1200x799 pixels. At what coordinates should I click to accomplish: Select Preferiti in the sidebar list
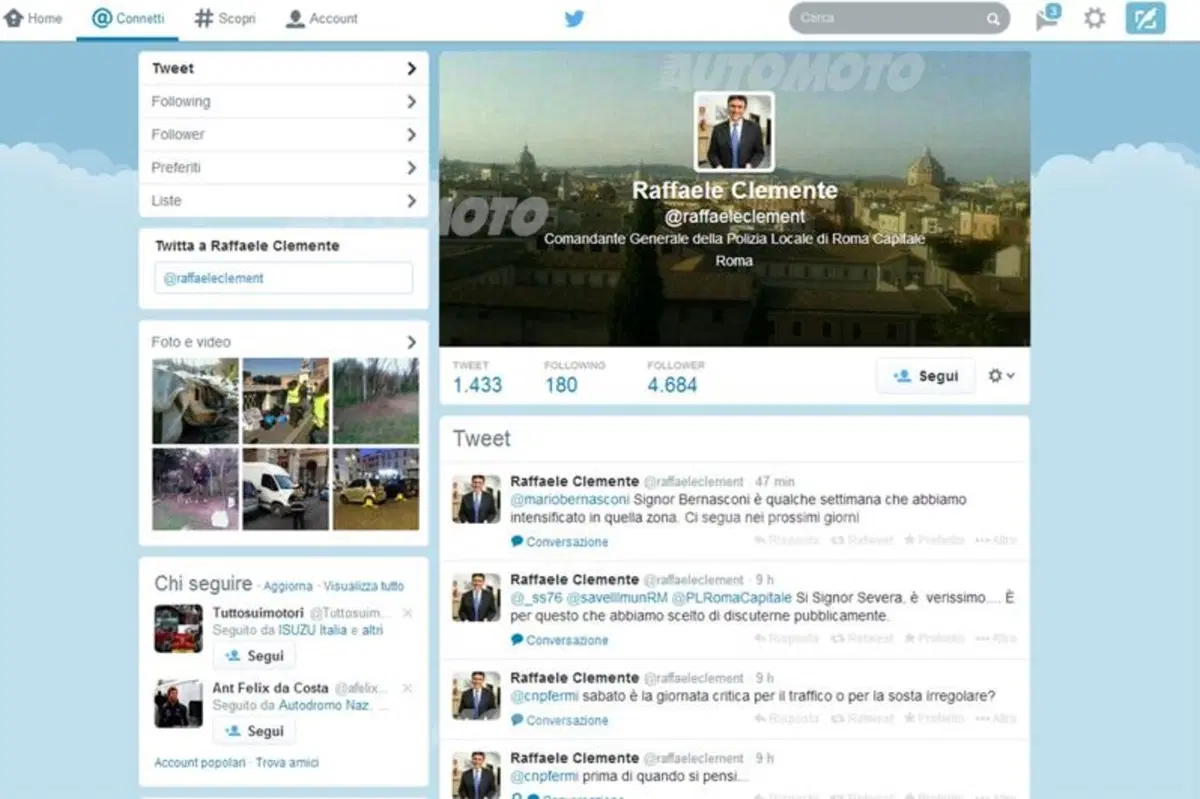(x=284, y=168)
